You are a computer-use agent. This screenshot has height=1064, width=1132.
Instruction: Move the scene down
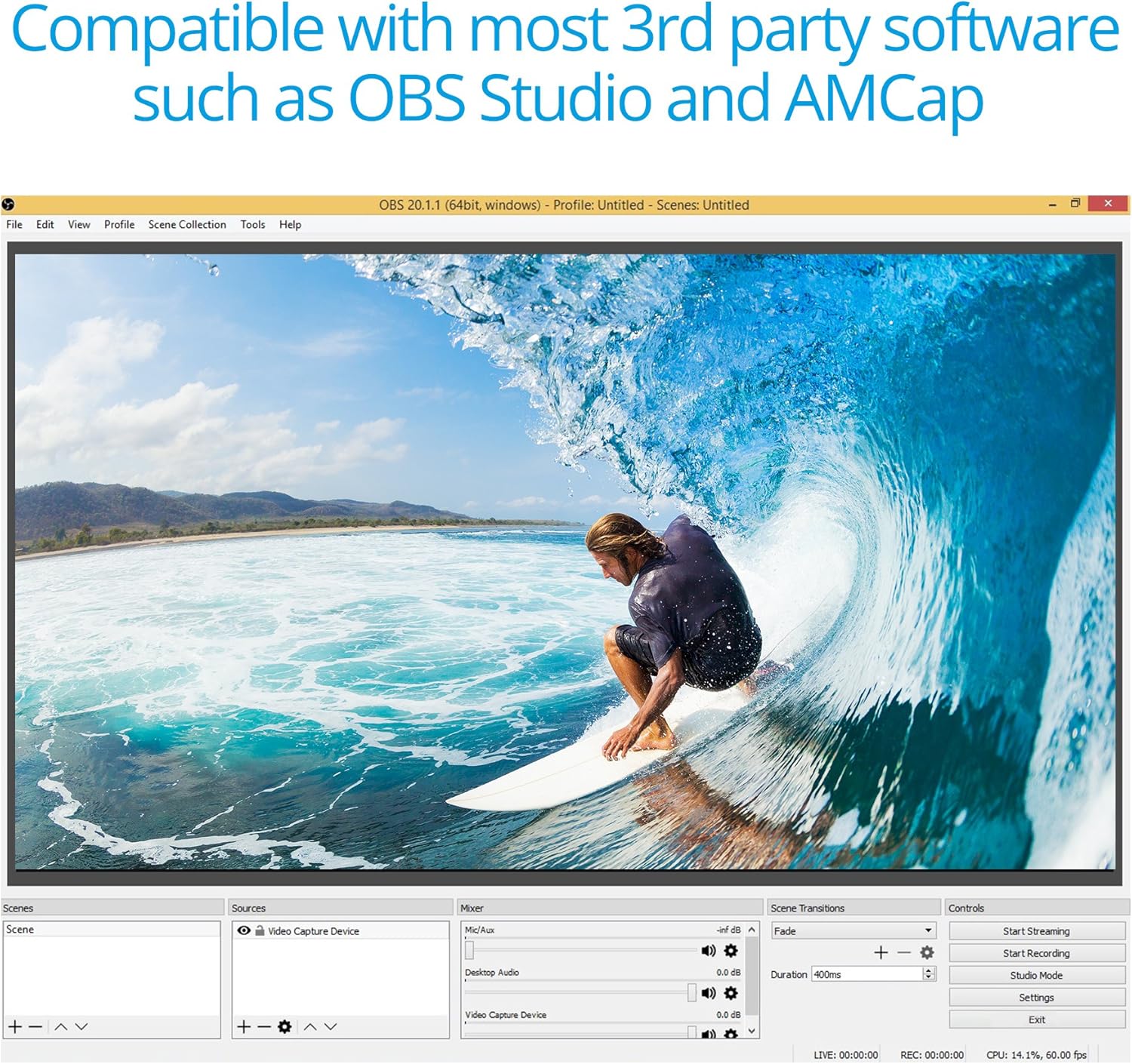(82, 1027)
